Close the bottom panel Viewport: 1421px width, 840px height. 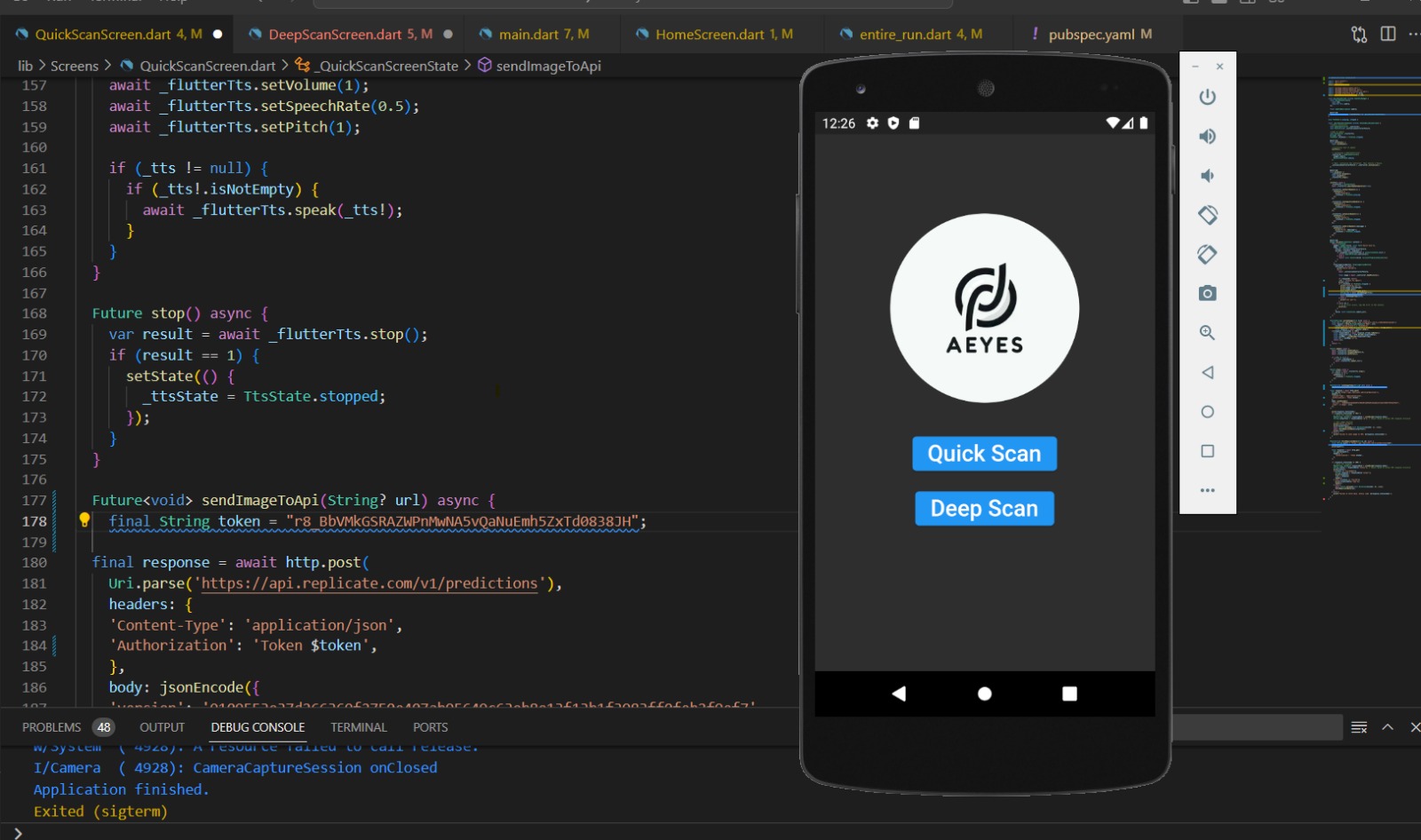(1415, 727)
